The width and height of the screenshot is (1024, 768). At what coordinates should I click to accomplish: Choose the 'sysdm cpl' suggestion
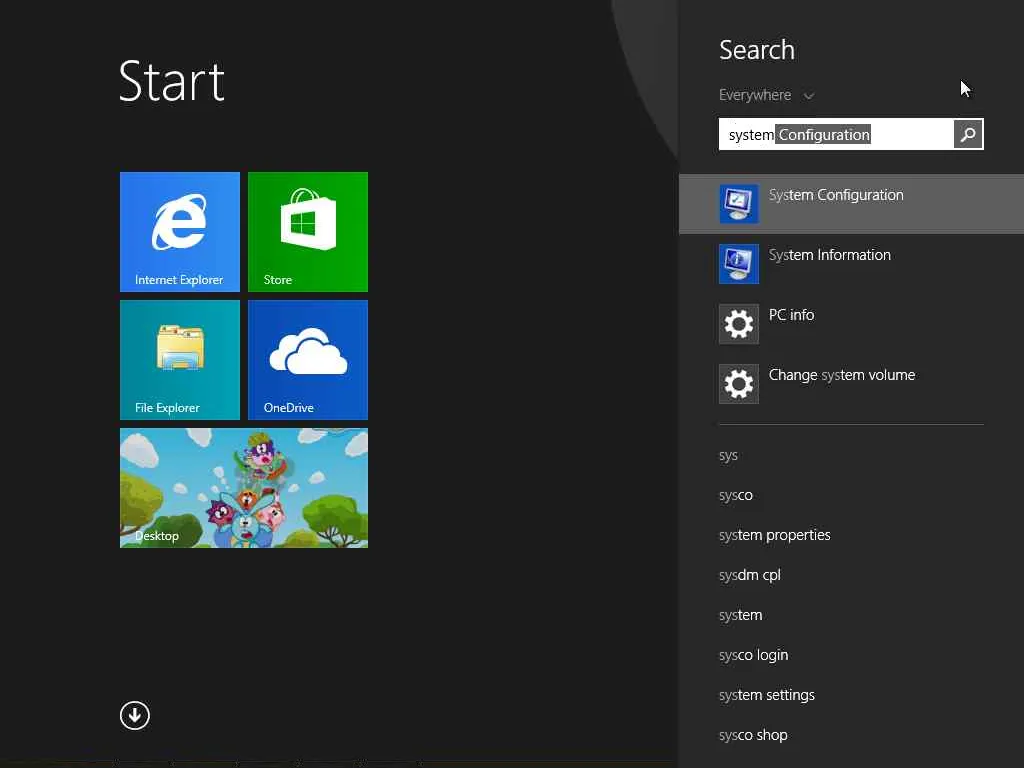[750, 575]
